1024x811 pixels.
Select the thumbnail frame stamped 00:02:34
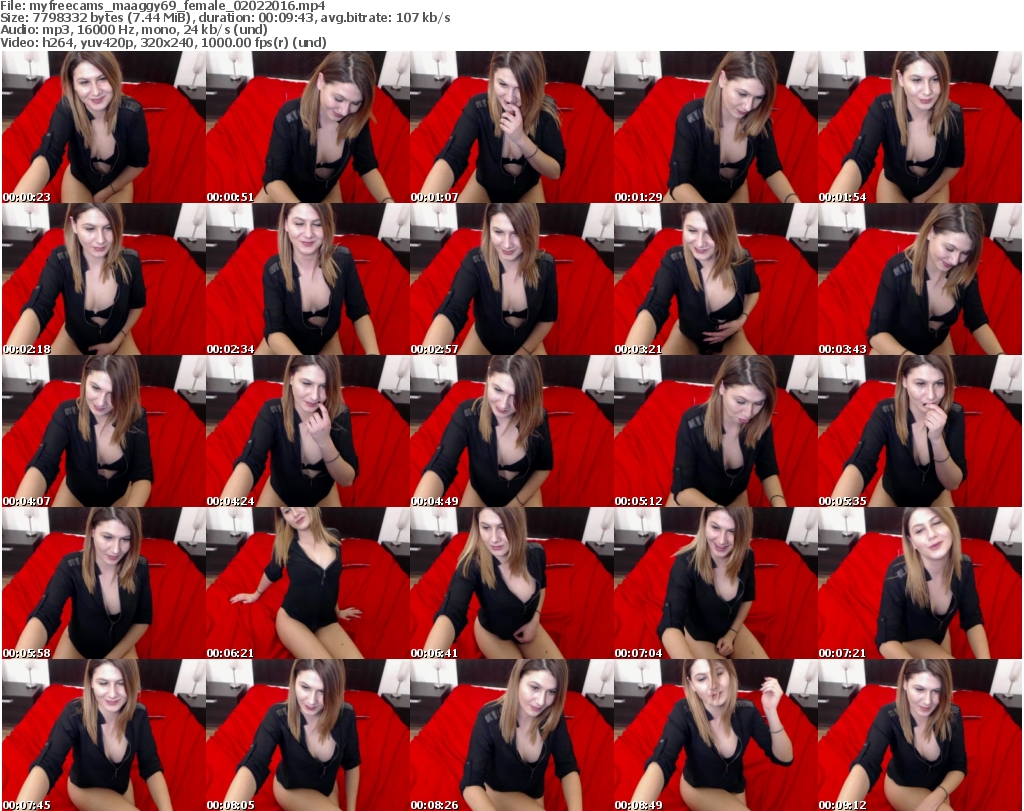point(308,279)
